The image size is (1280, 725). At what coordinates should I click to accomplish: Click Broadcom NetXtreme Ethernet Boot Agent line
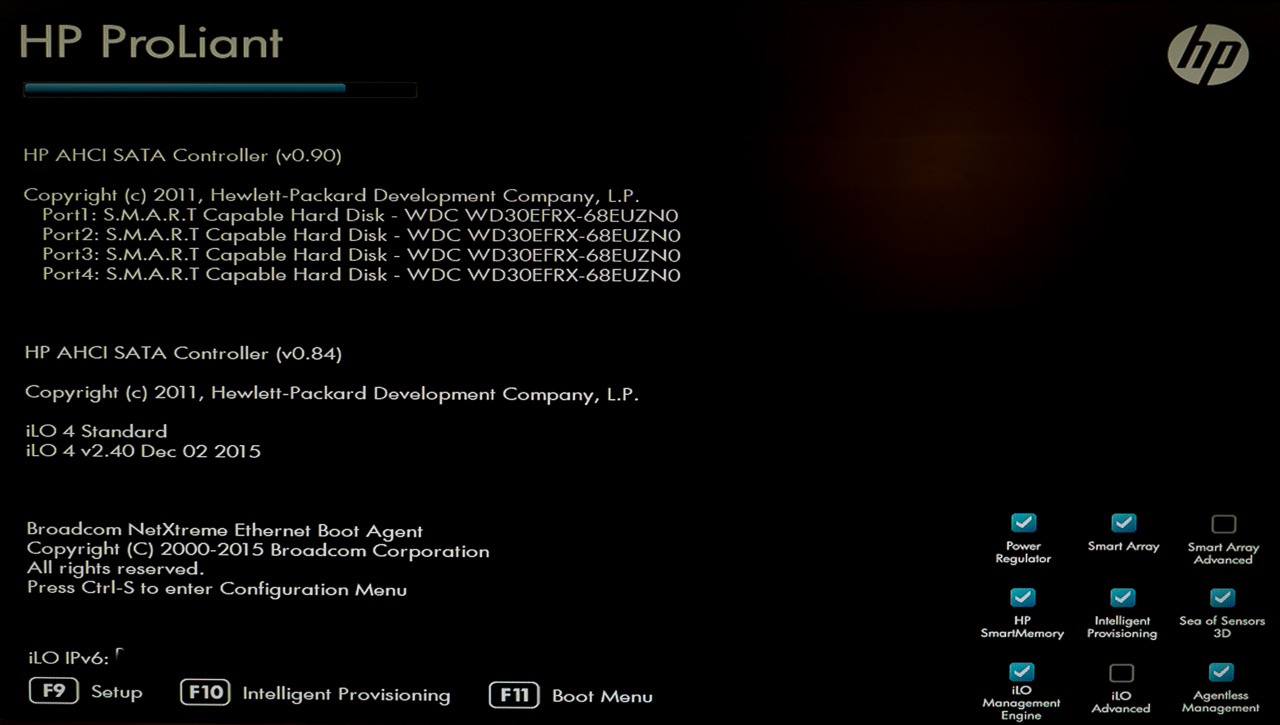click(225, 531)
